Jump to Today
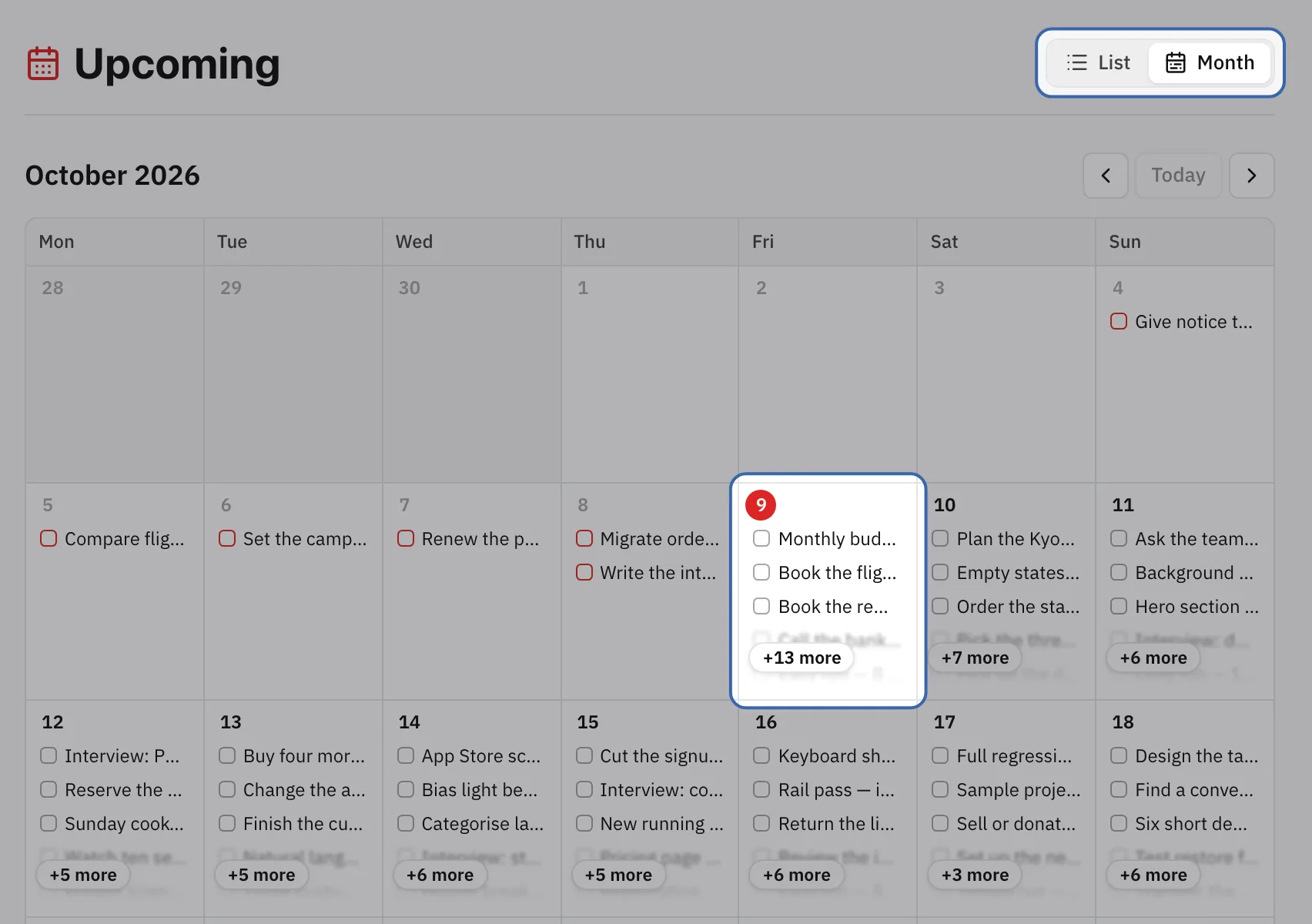The height and width of the screenshot is (924, 1312). point(1178,176)
